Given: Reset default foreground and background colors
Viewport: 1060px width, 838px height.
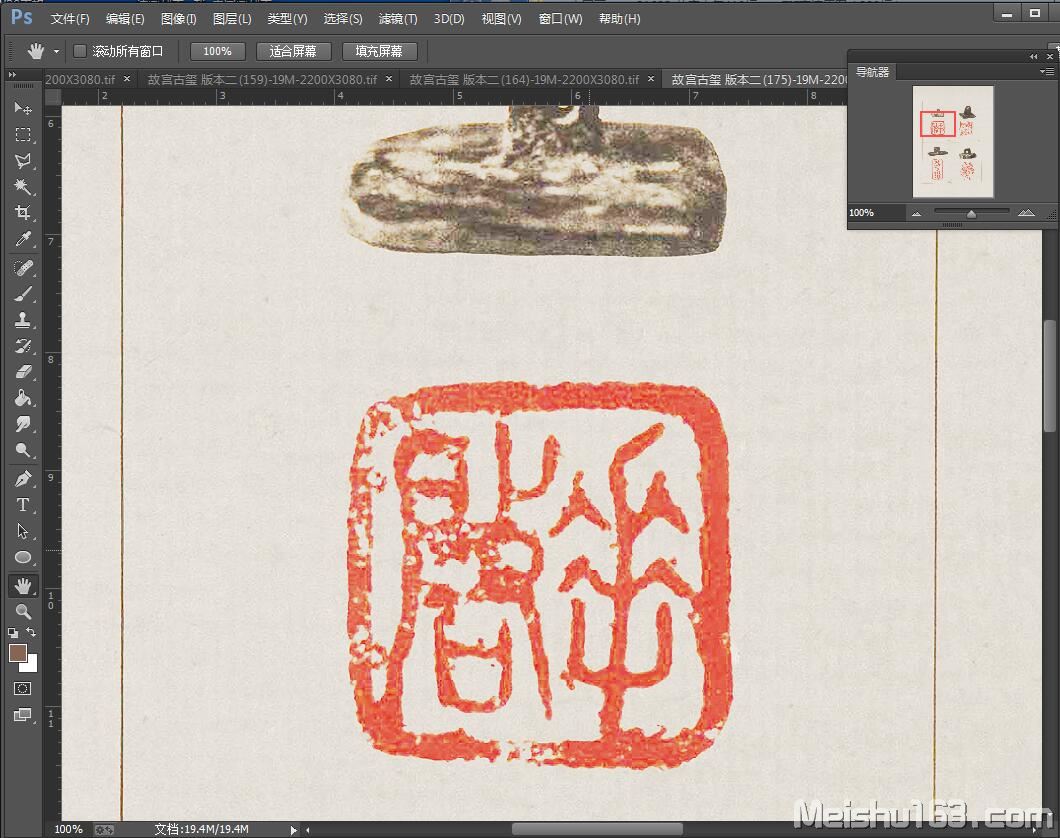Looking at the screenshot, I should tap(13, 633).
